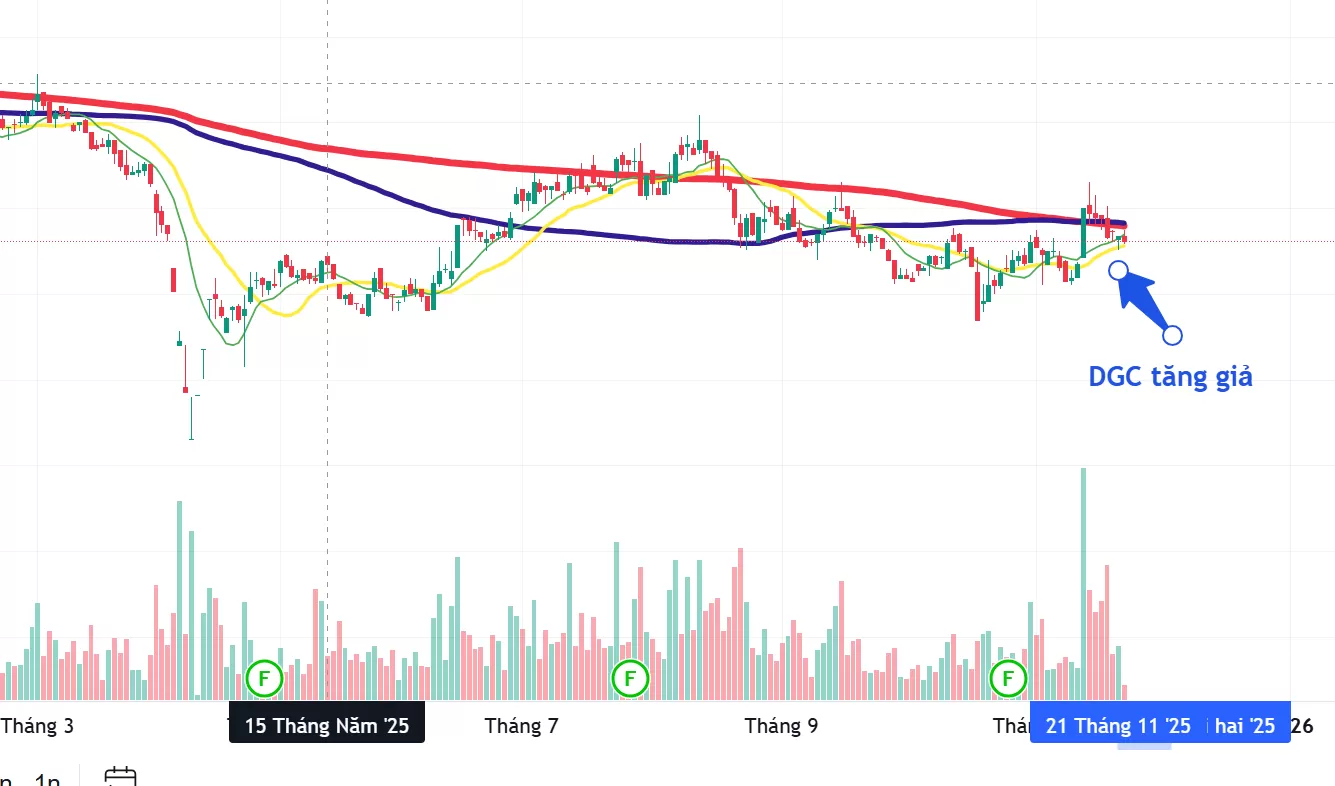The image size is (1335, 786).
Task: Click the 1n time range button
Action: tap(47, 780)
